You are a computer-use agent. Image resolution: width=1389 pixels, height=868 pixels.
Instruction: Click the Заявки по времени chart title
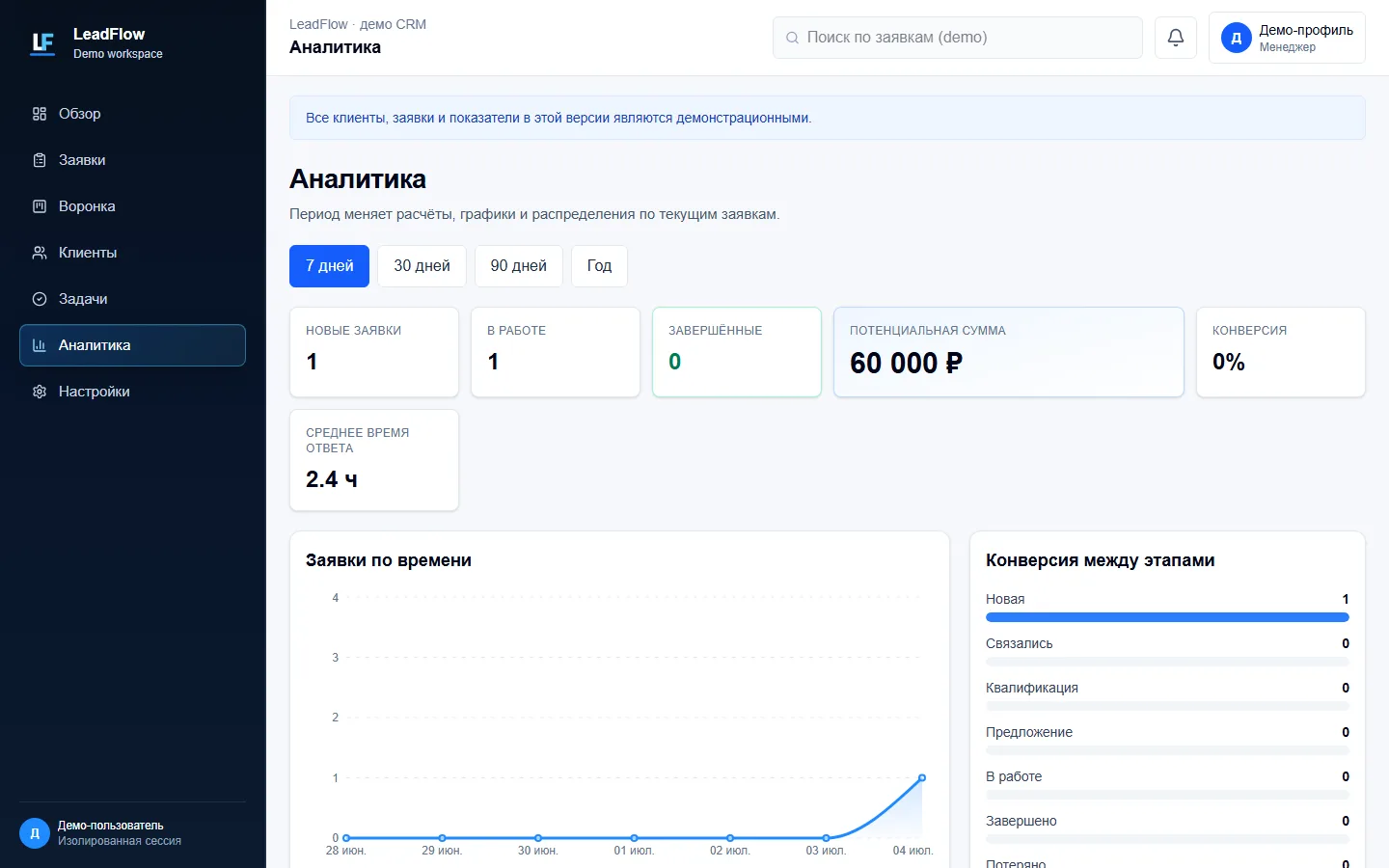(389, 560)
